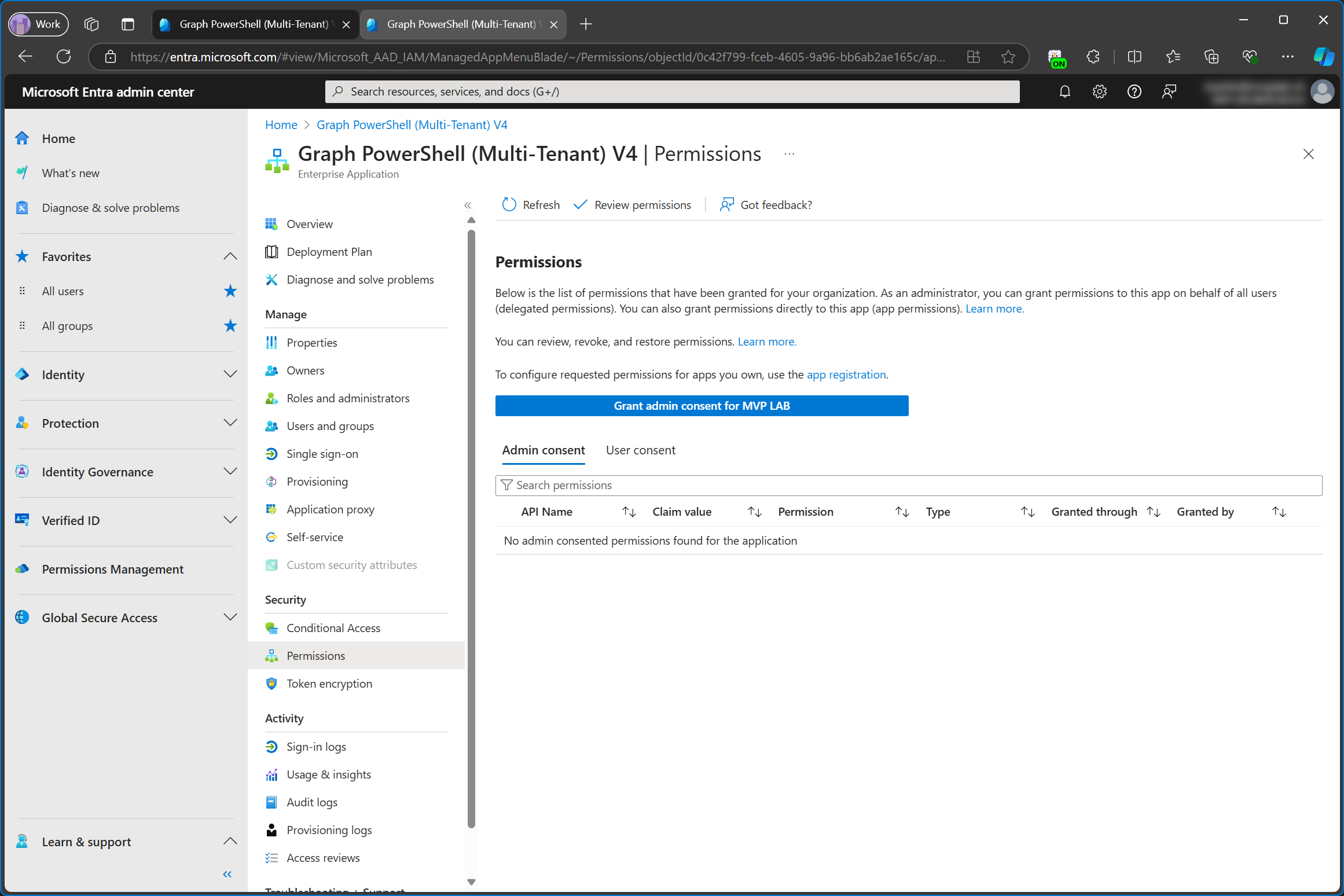The image size is (1344, 896).
Task: Expand the Verified ID section
Action: click(x=230, y=520)
